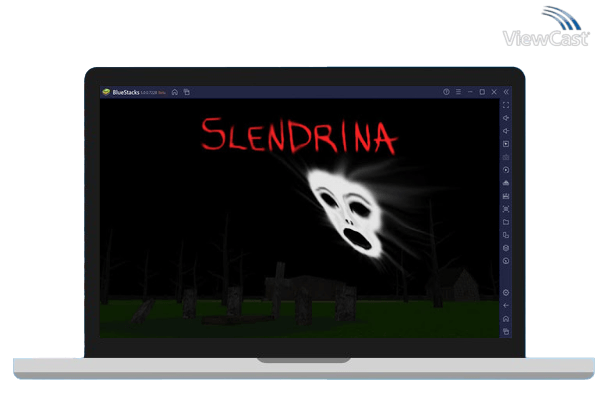Screen dimensions: 602x414
Task: Minimize the BlueStacks window
Action: click(x=470, y=92)
